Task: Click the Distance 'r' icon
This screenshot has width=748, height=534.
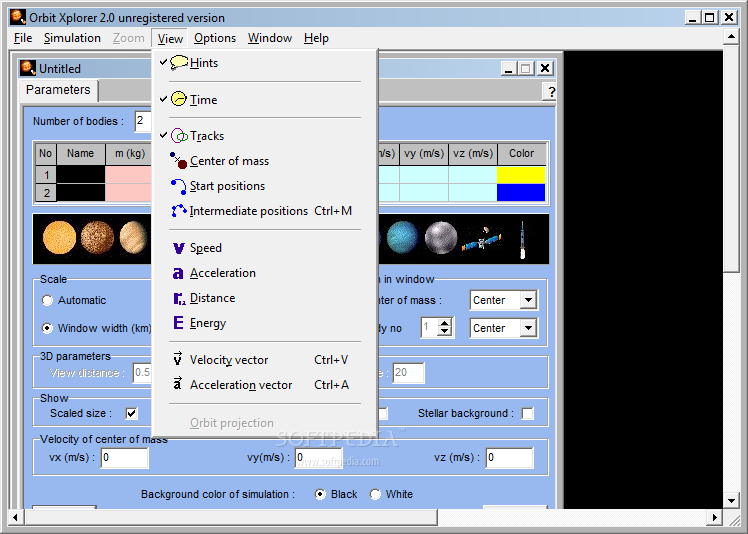Action: click(179, 299)
